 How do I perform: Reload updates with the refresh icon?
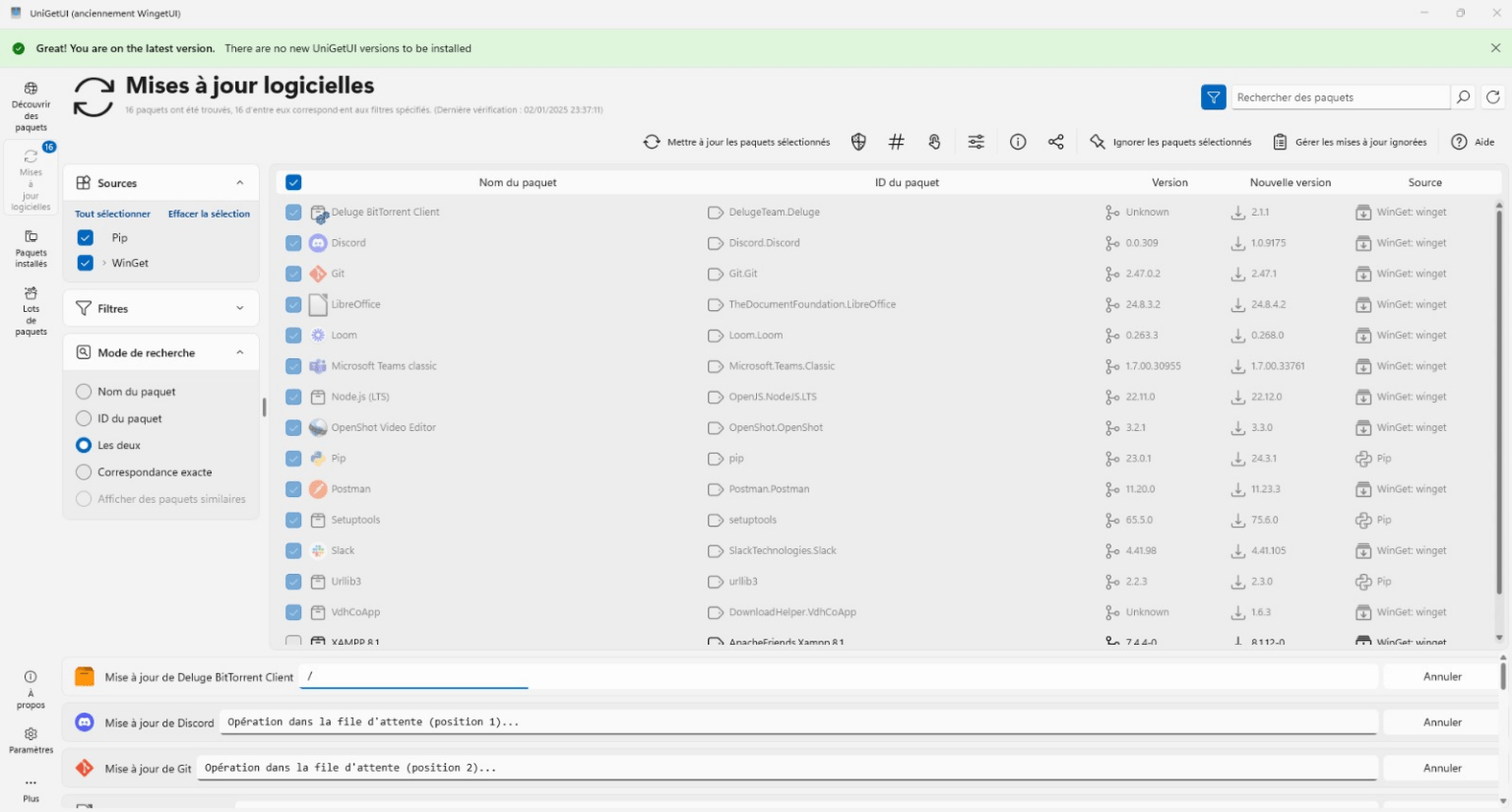pyautogui.click(x=1493, y=97)
